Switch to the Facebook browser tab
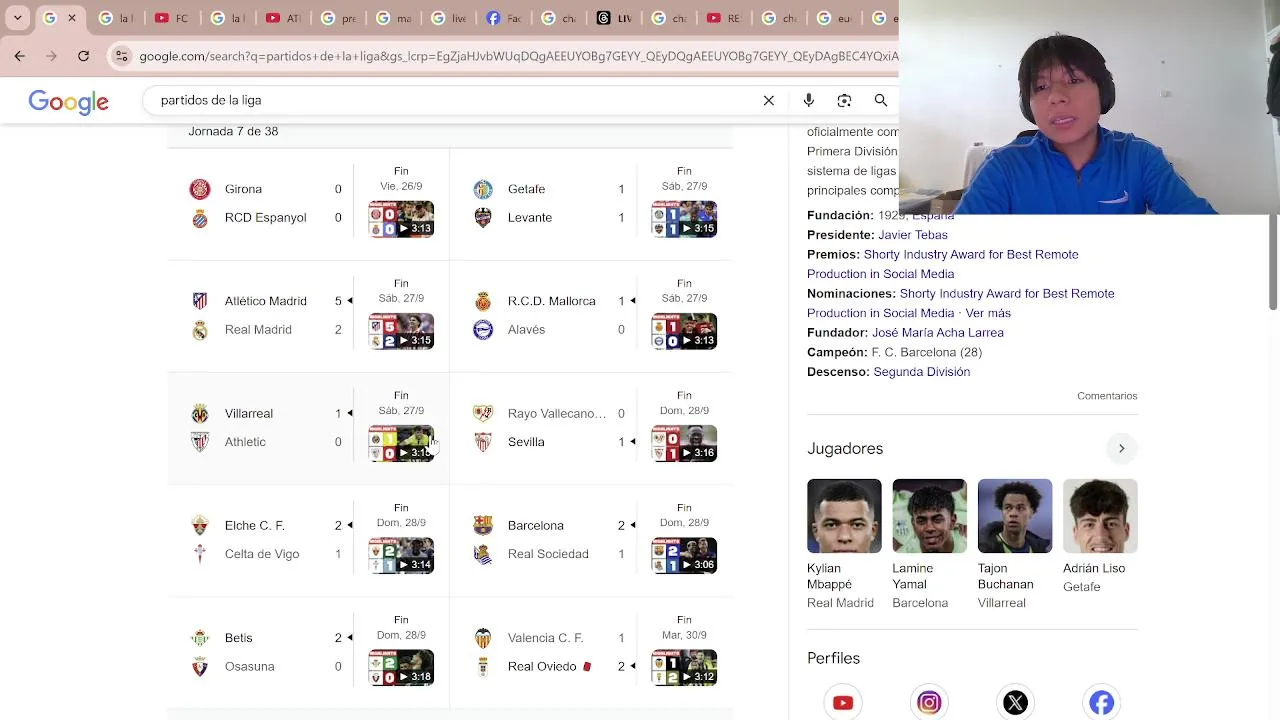1280x720 pixels. click(503, 18)
